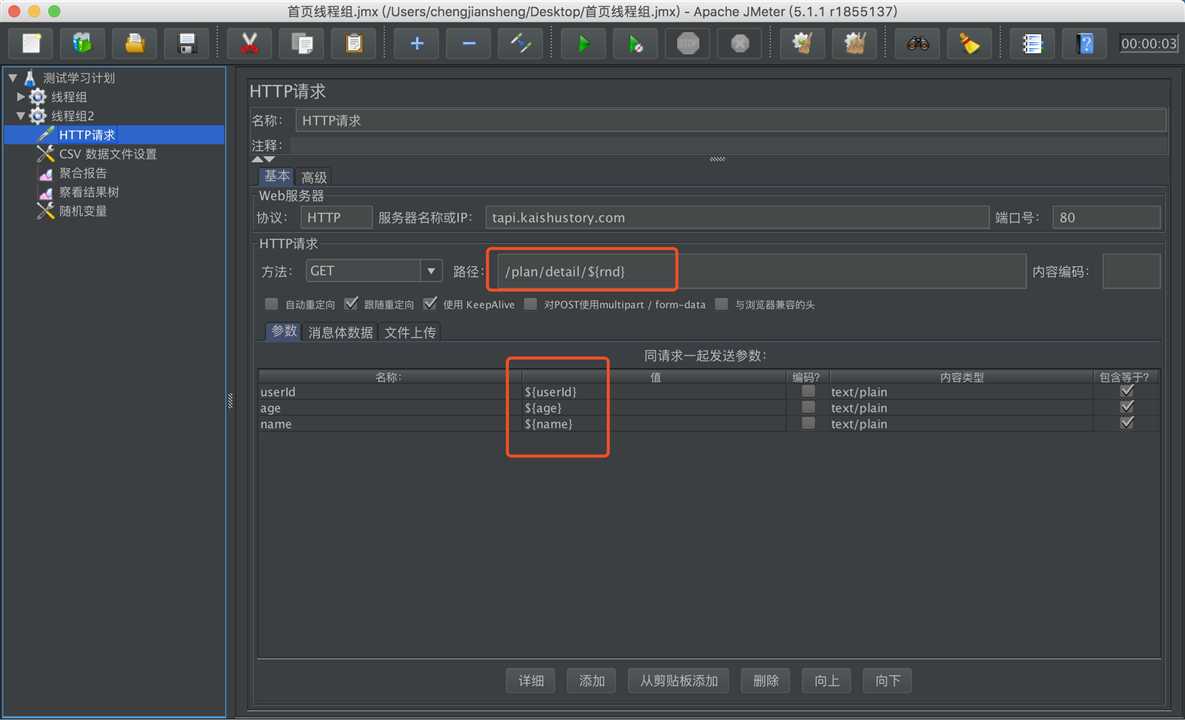This screenshot has height=720, width=1185.
Task: Click the Toggle enable/disable icon in the toolbar
Action: [521, 43]
